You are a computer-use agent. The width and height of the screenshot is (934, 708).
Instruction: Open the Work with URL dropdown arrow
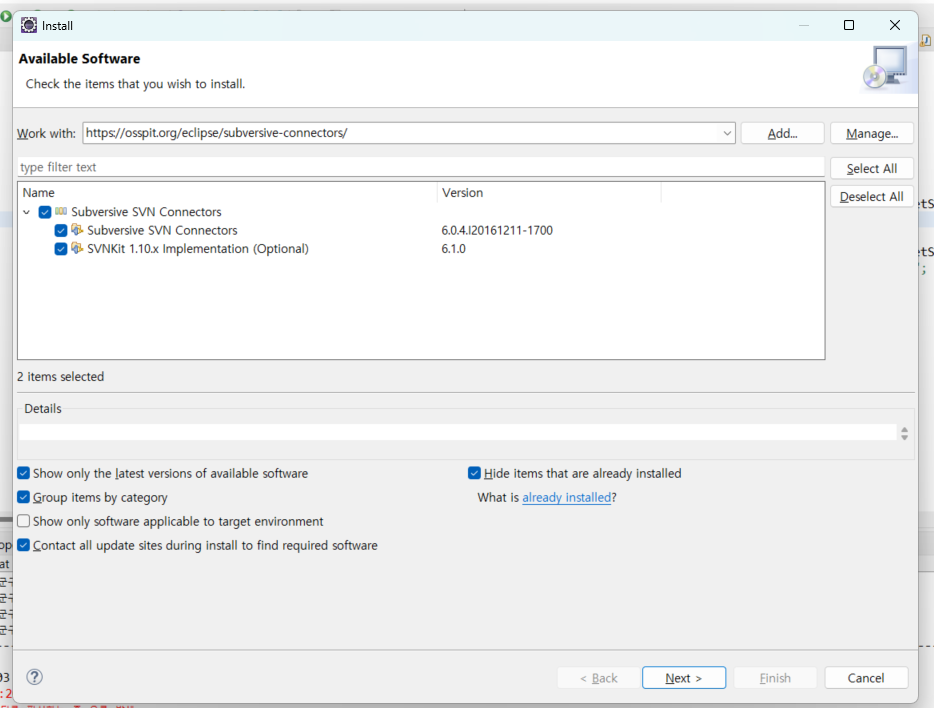tap(727, 133)
